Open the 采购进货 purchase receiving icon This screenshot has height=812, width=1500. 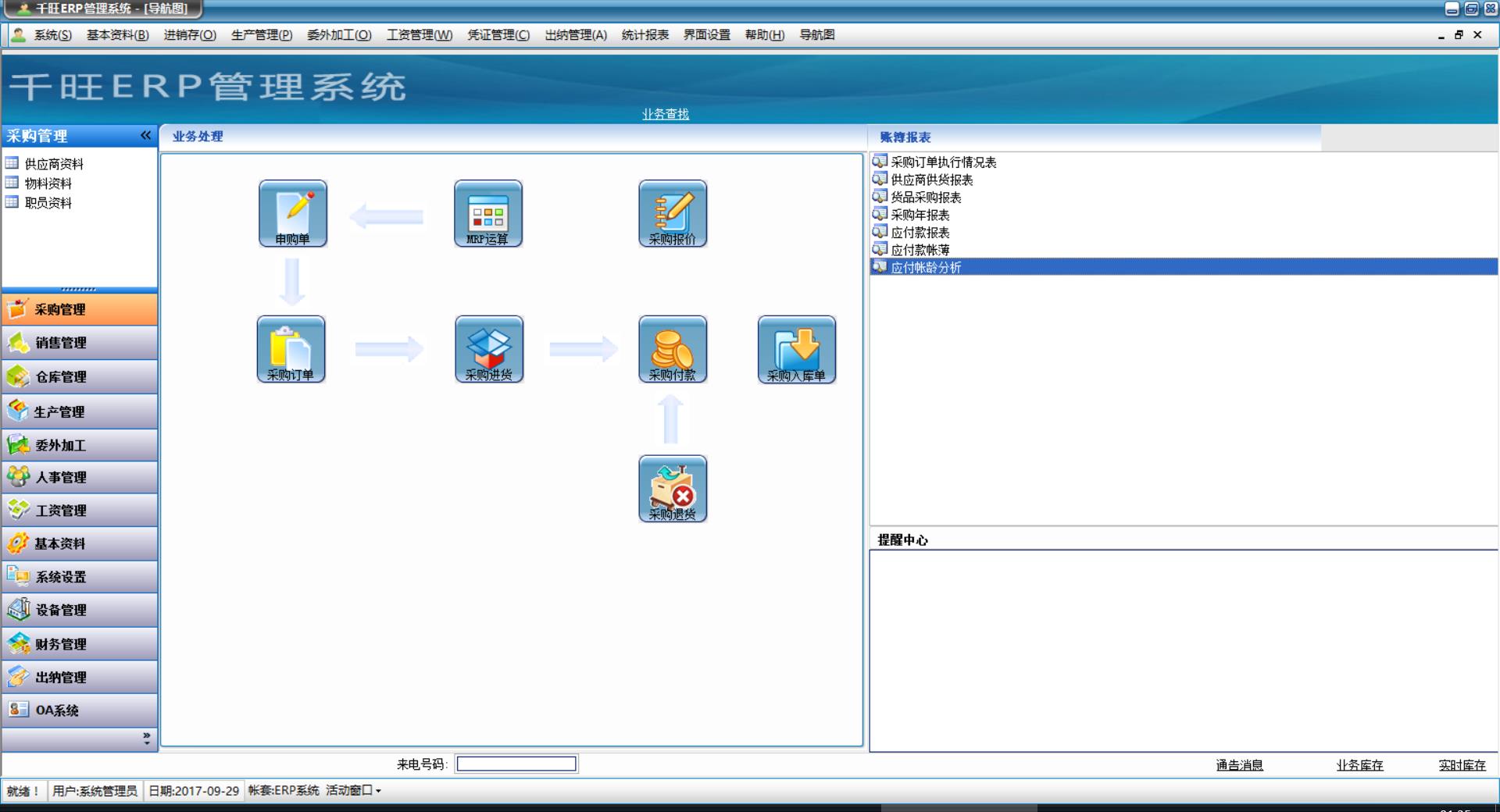[x=489, y=349]
